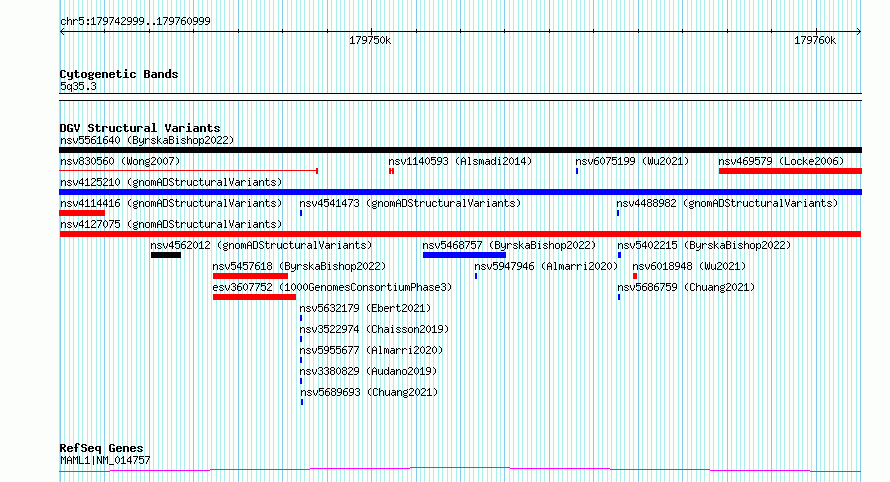Open nsv4541473 gnomAD variant label

(410, 203)
